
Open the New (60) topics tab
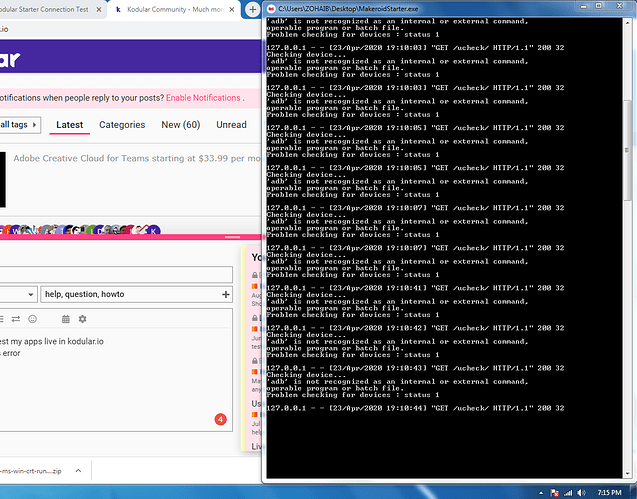click(x=181, y=125)
